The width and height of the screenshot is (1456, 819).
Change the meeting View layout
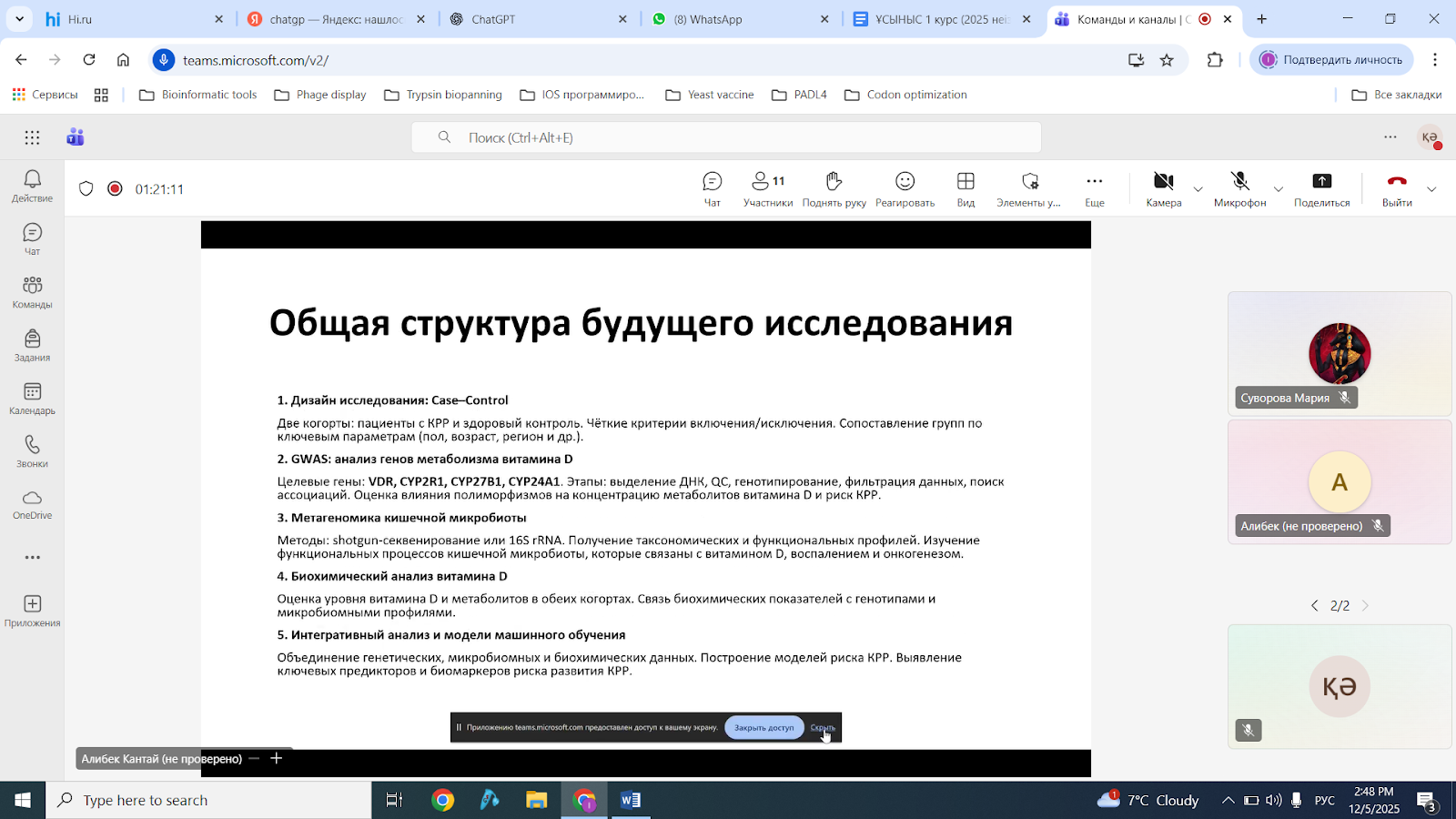pyautogui.click(x=966, y=189)
